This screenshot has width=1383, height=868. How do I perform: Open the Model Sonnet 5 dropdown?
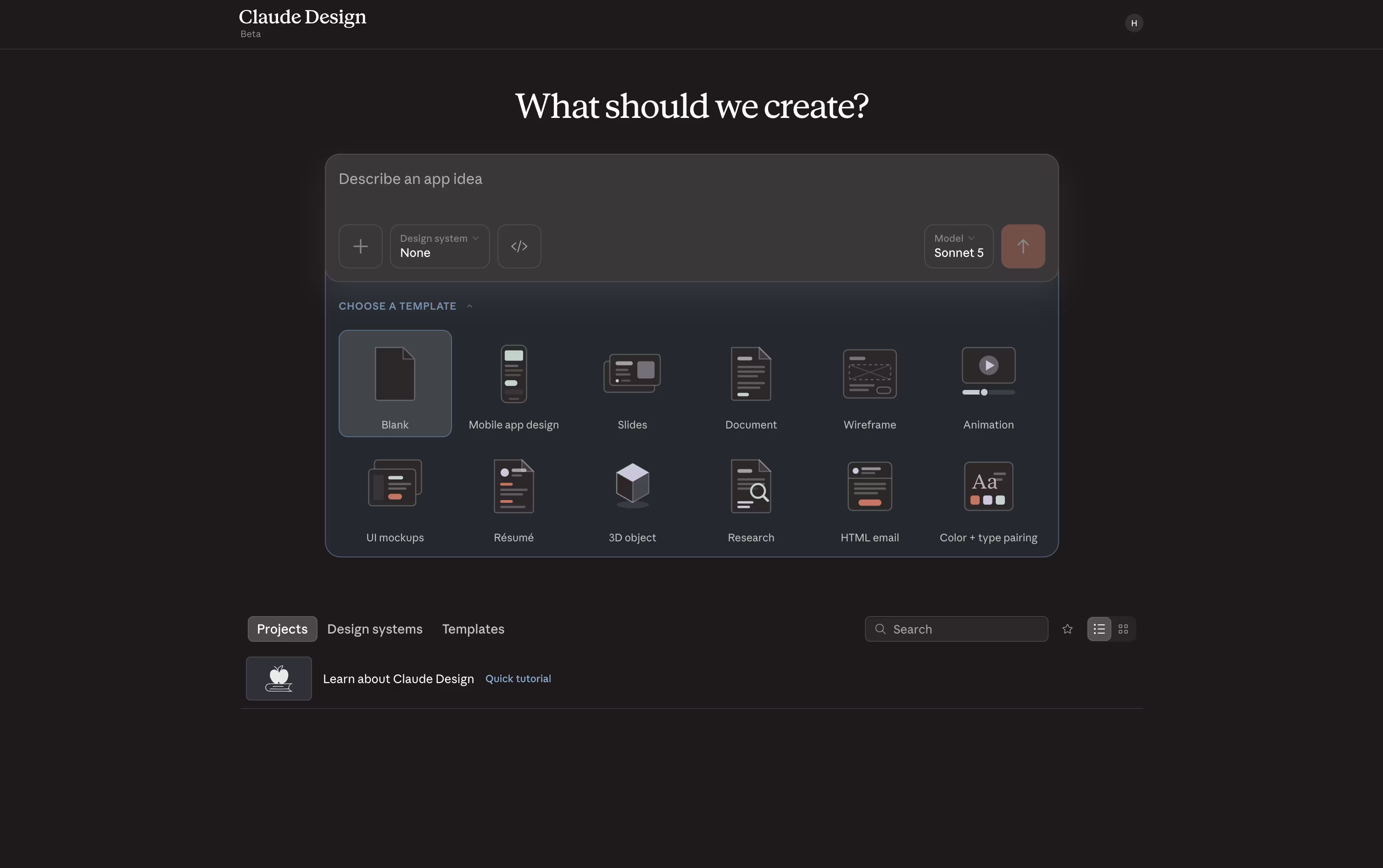click(959, 246)
